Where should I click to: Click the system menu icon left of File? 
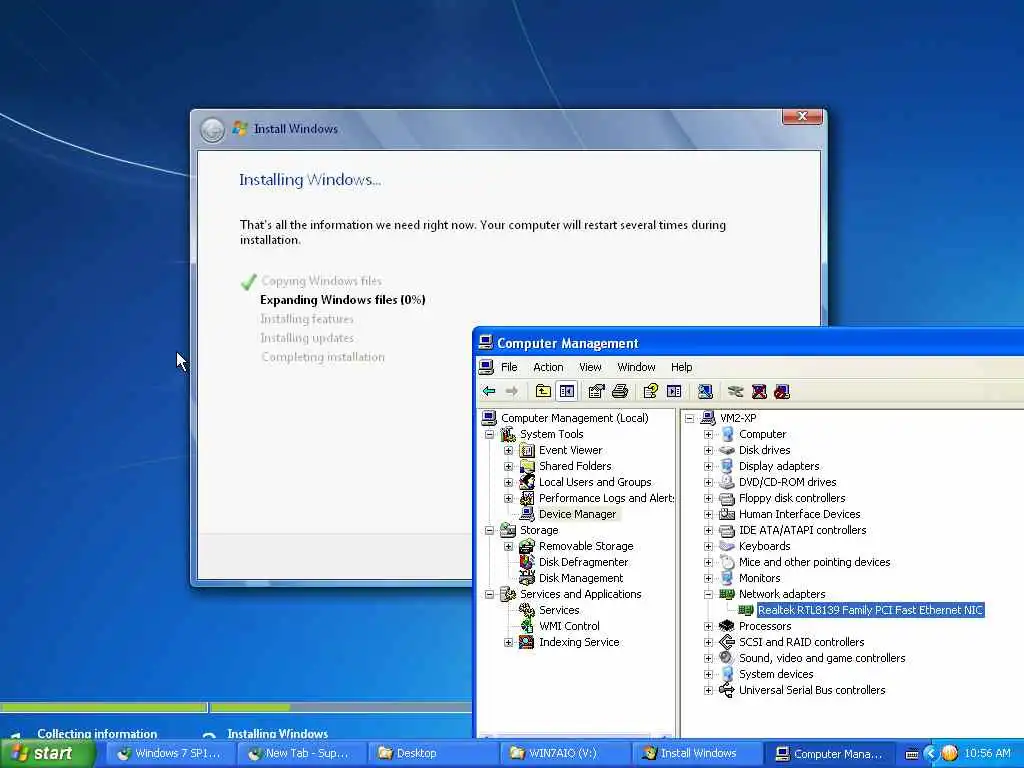point(486,367)
